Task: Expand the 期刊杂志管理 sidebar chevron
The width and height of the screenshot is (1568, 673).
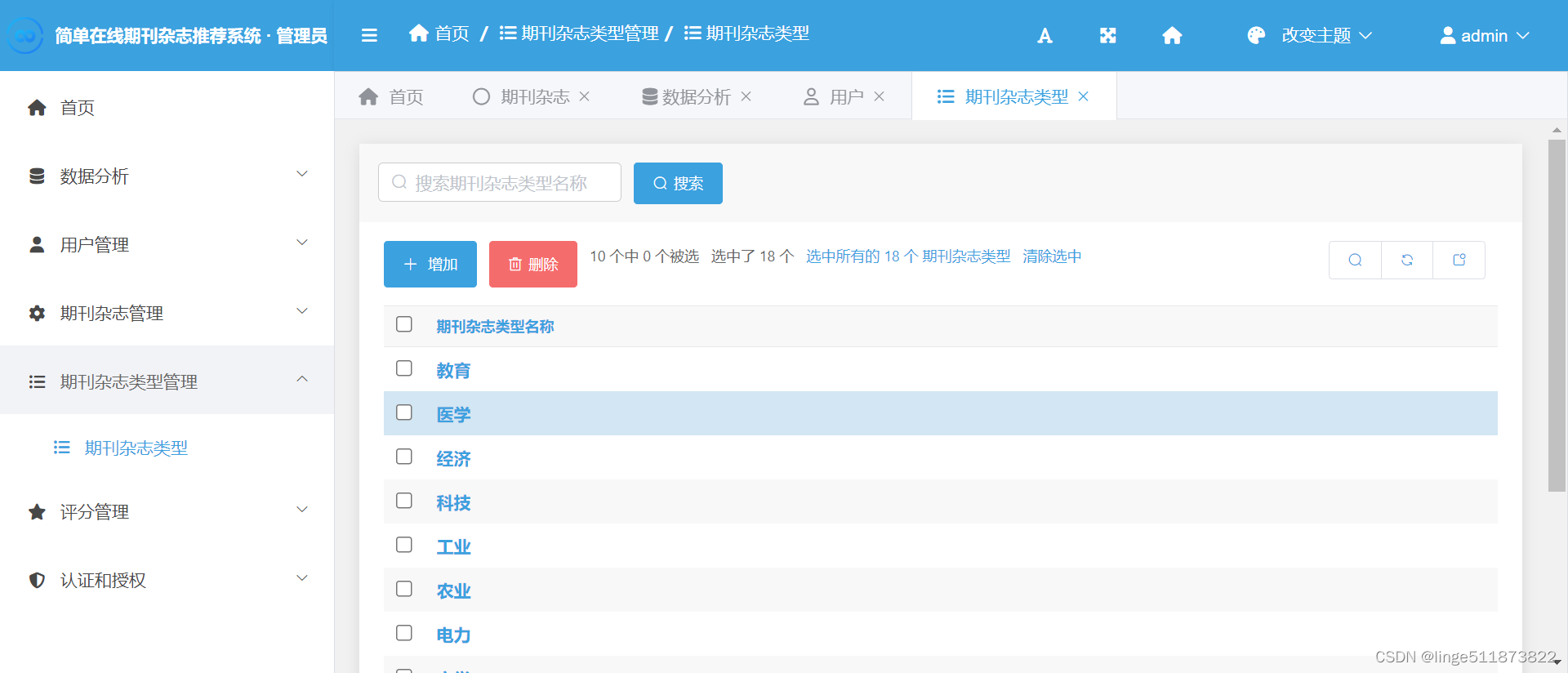Action: tap(302, 311)
